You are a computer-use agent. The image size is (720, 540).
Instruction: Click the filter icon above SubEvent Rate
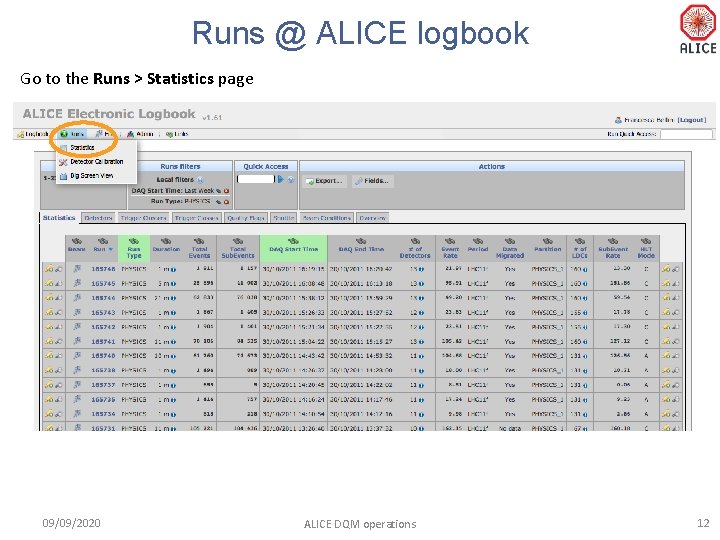613,241
